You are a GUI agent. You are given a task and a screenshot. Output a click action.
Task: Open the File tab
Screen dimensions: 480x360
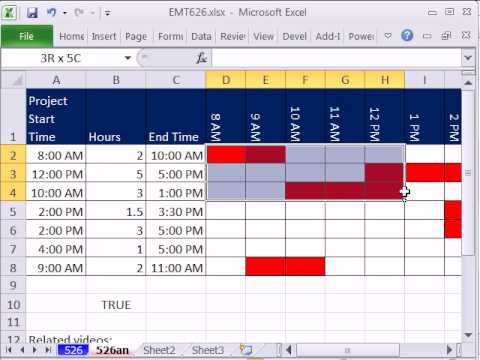point(27,36)
